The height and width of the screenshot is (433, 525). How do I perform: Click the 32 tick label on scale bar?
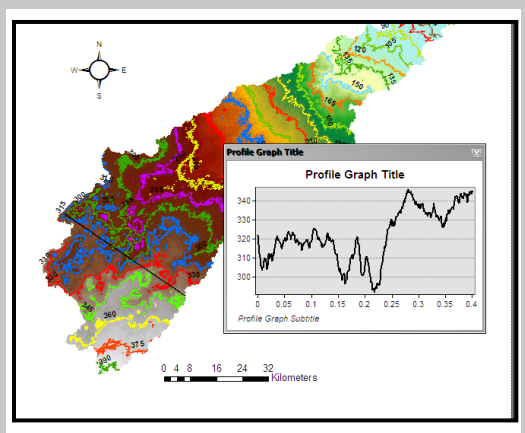[268, 368]
